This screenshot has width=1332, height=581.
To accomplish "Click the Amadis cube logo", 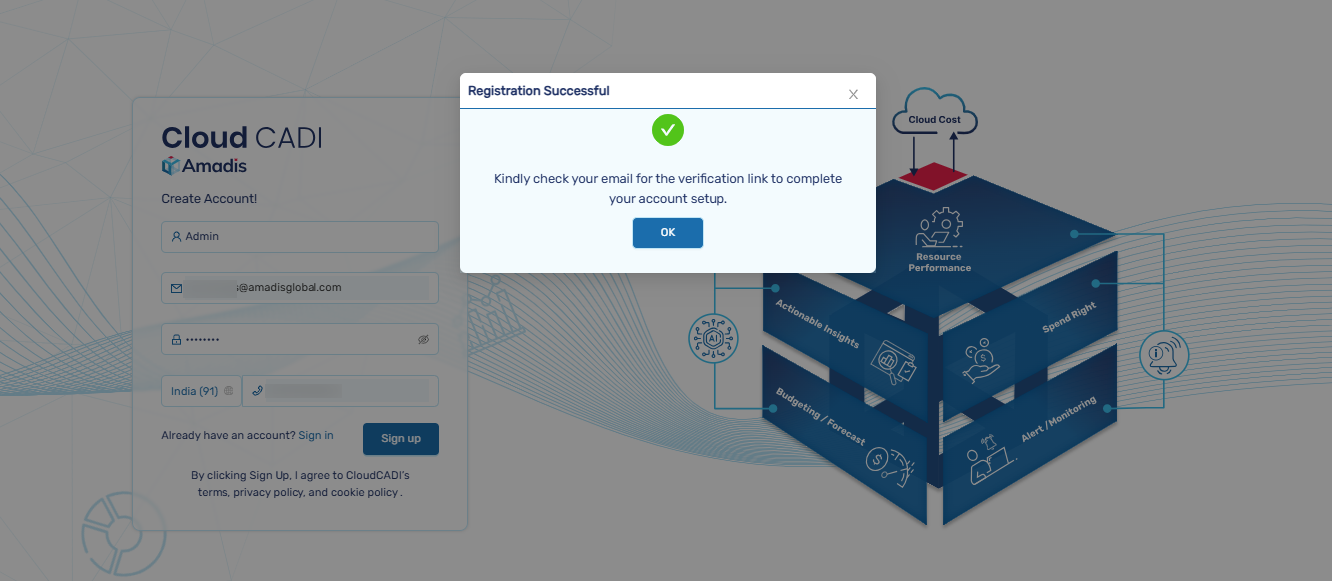I will click(170, 166).
